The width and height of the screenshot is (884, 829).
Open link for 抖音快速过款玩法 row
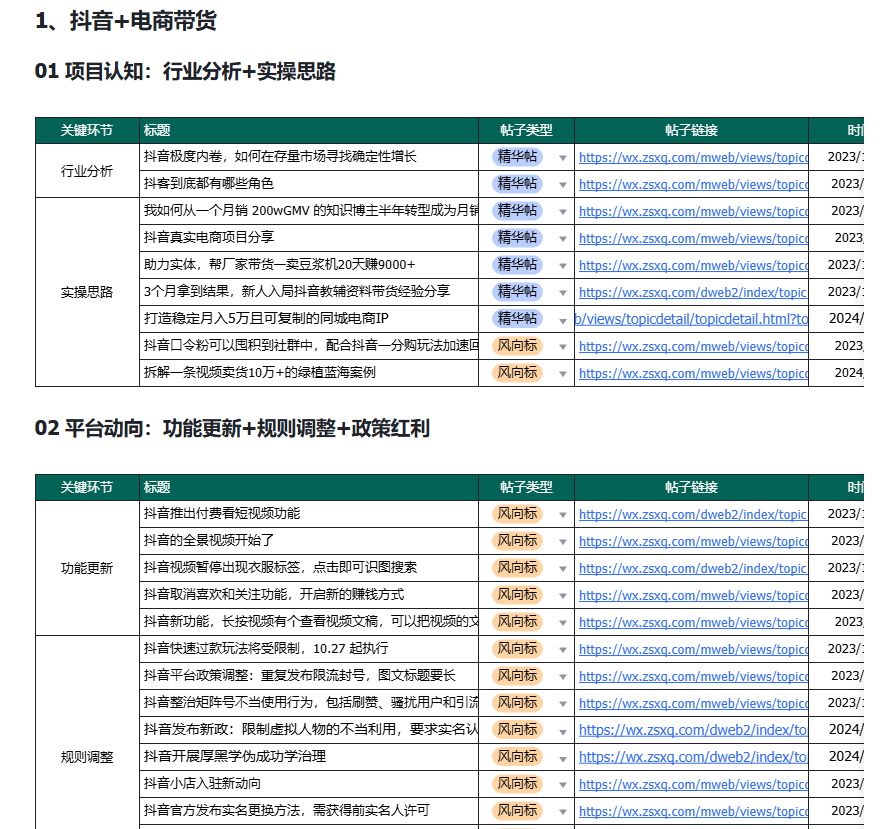pos(693,649)
